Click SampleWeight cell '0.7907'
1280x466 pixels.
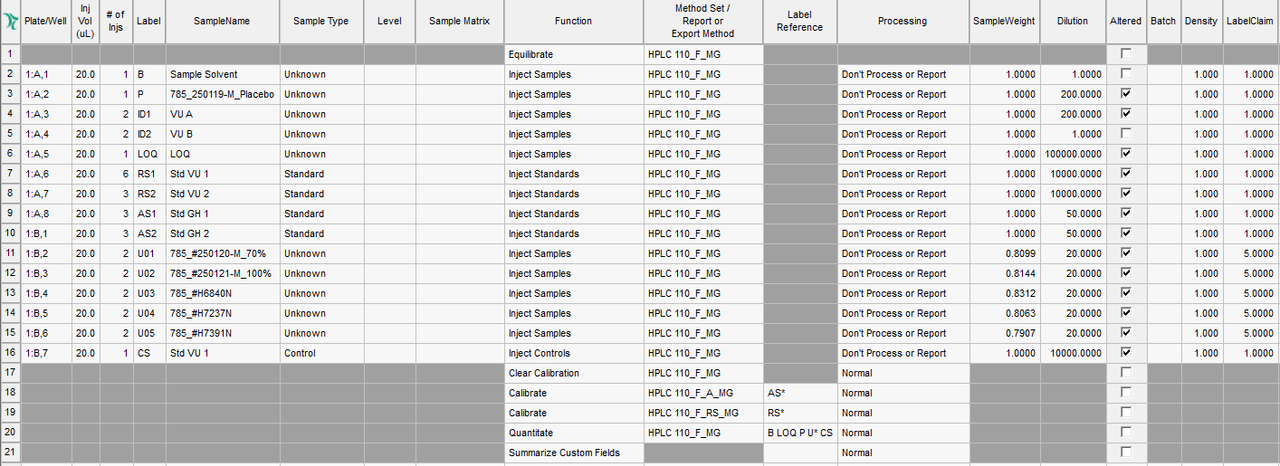coord(1004,333)
